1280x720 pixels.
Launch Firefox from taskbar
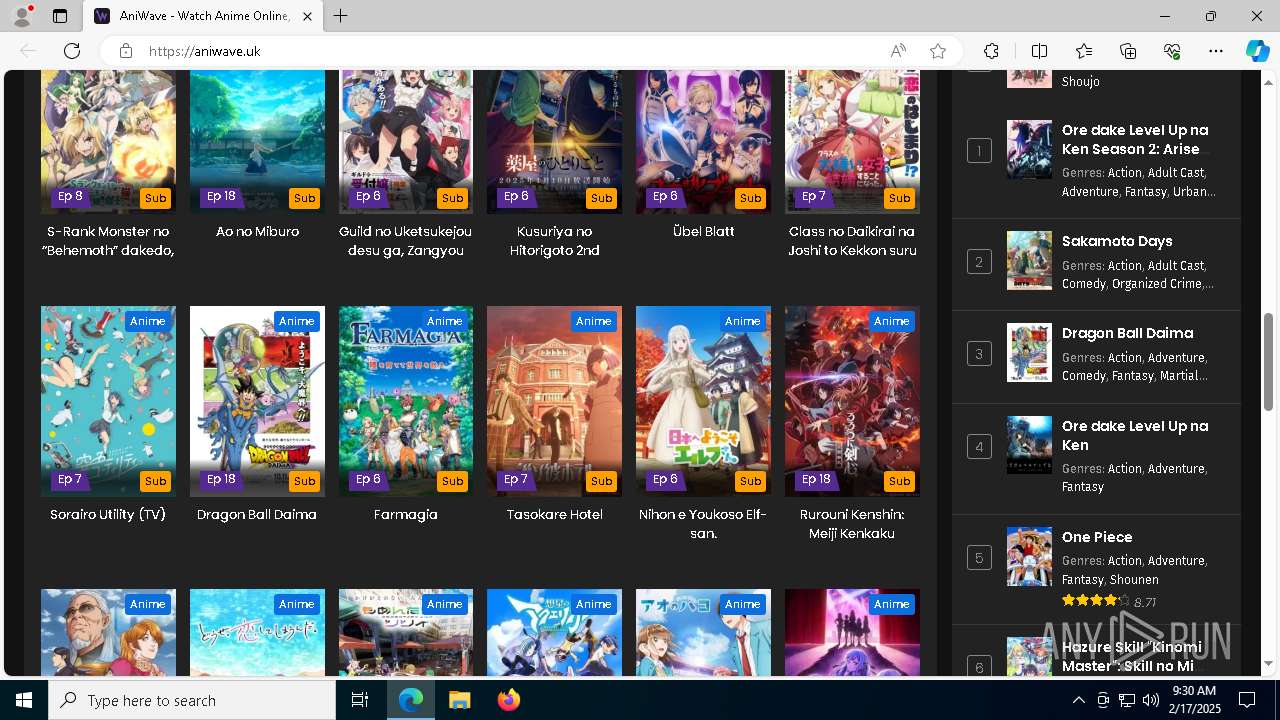tap(508, 700)
